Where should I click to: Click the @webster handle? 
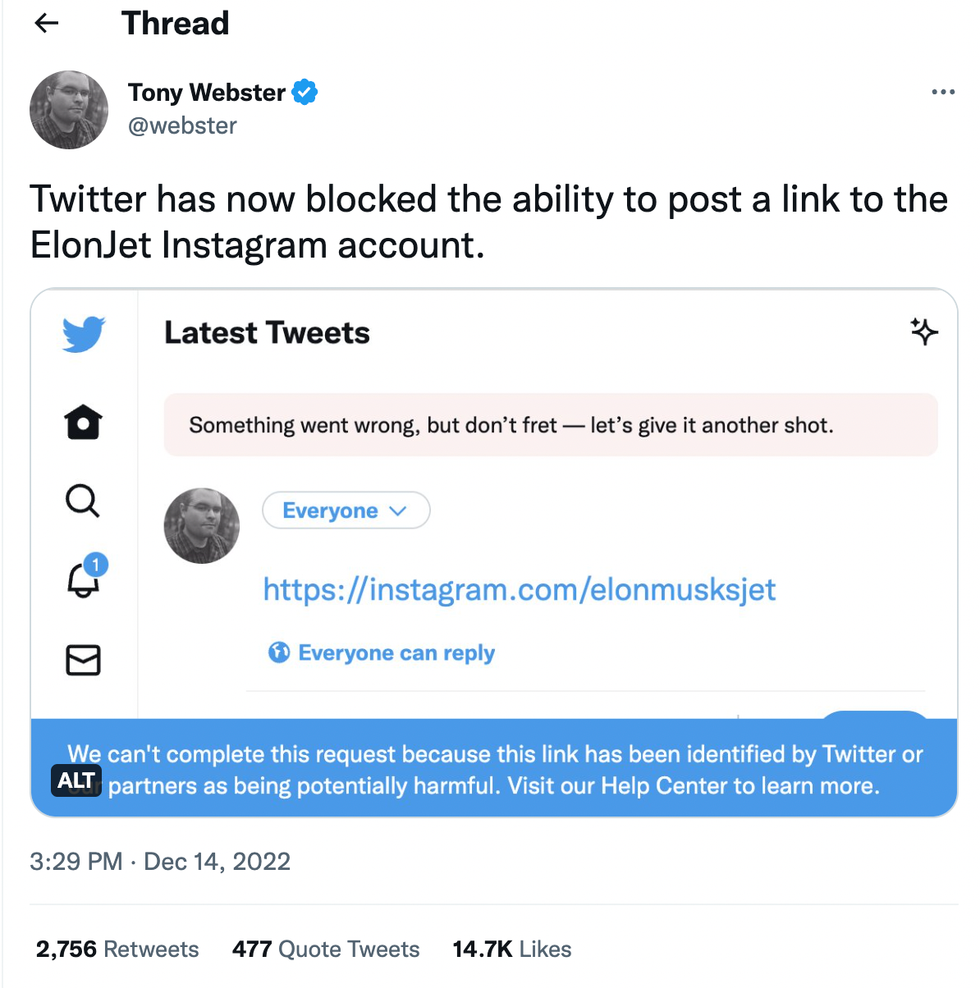point(182,126)
